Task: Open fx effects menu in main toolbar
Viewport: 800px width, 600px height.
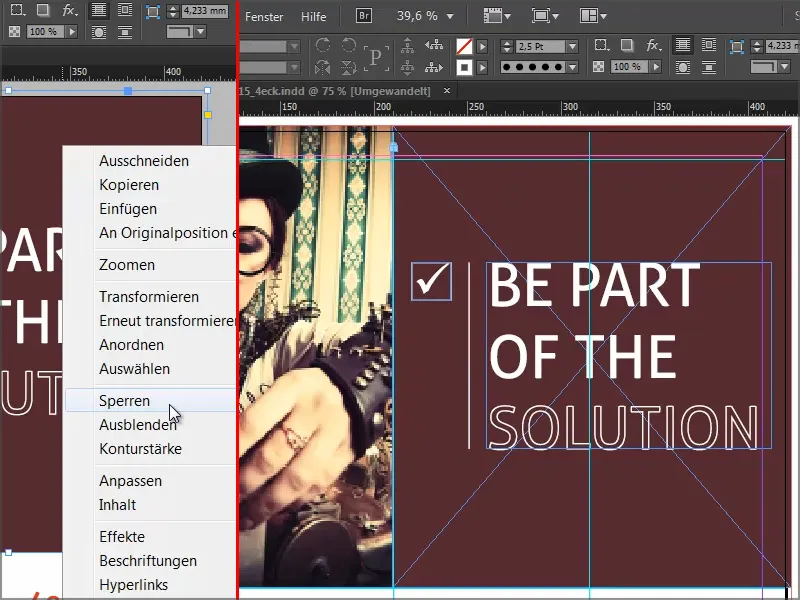Action: (654, 45)
